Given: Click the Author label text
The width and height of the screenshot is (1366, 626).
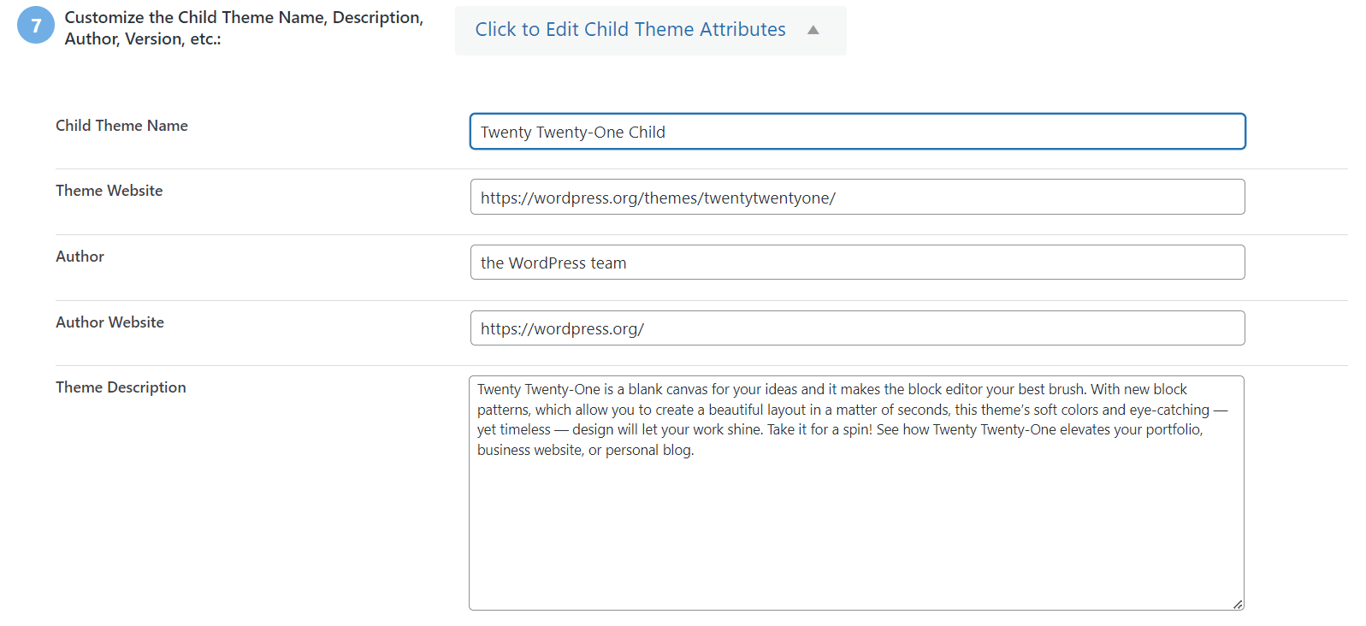Looking at the screenshot, I should (x=80, y=256).
